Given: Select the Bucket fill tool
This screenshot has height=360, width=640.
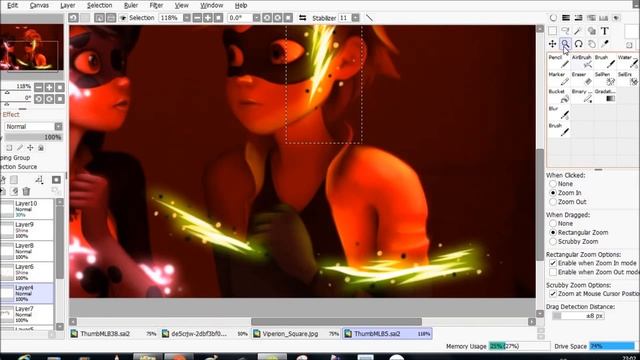Looking at the screenshot, I should pos(558,96).
